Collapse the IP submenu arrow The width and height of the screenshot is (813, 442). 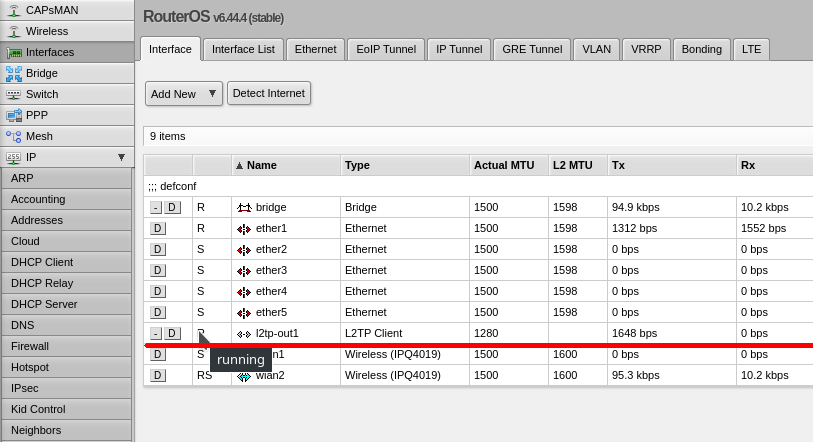tap(121, 157)
